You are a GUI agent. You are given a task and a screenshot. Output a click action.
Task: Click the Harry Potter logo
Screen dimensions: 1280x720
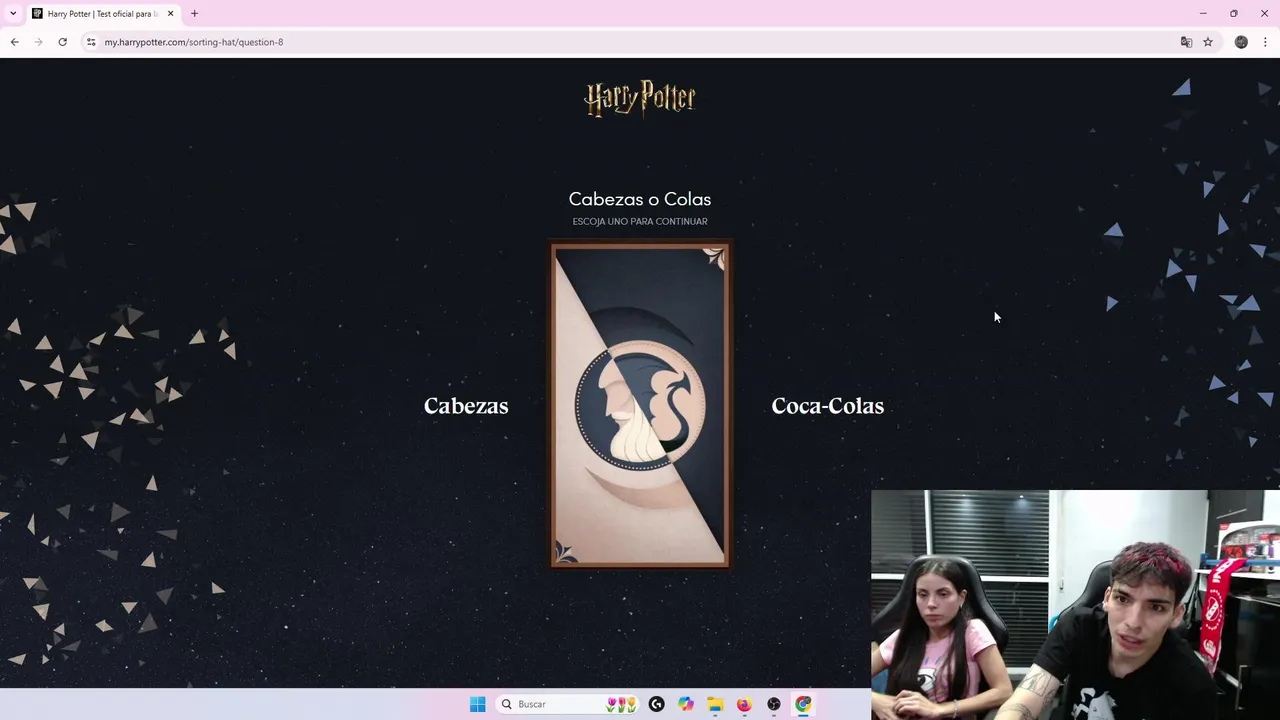(x=640, y=99)
